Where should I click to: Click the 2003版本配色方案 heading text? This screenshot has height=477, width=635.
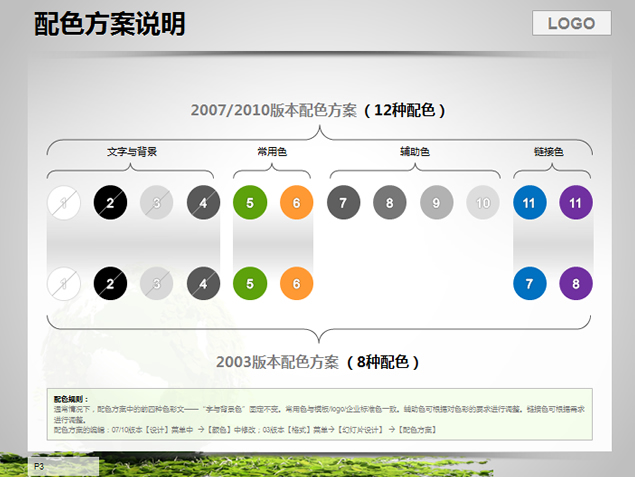click(x=277, y=362)
